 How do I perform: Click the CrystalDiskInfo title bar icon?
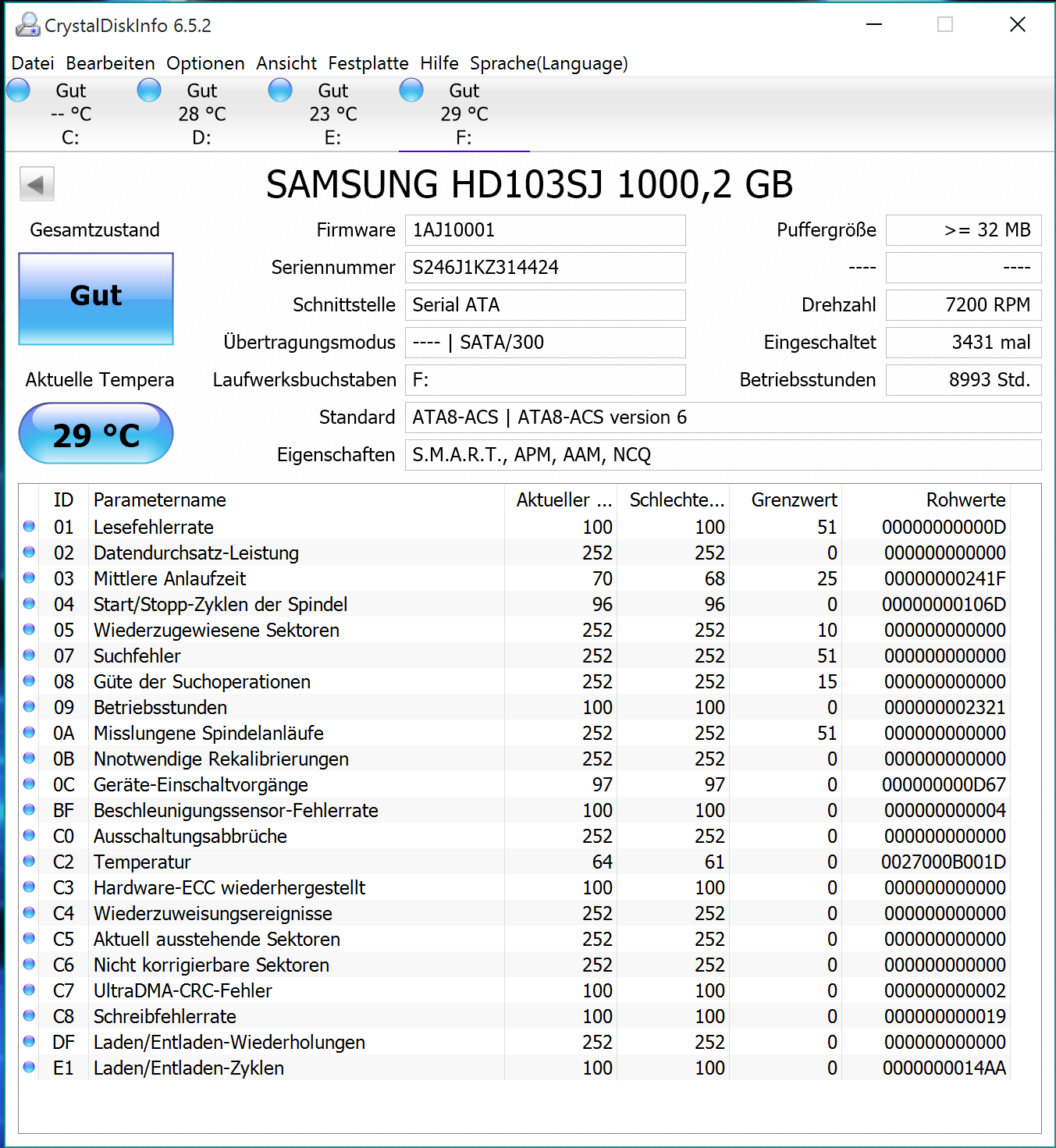pos(27,25)
